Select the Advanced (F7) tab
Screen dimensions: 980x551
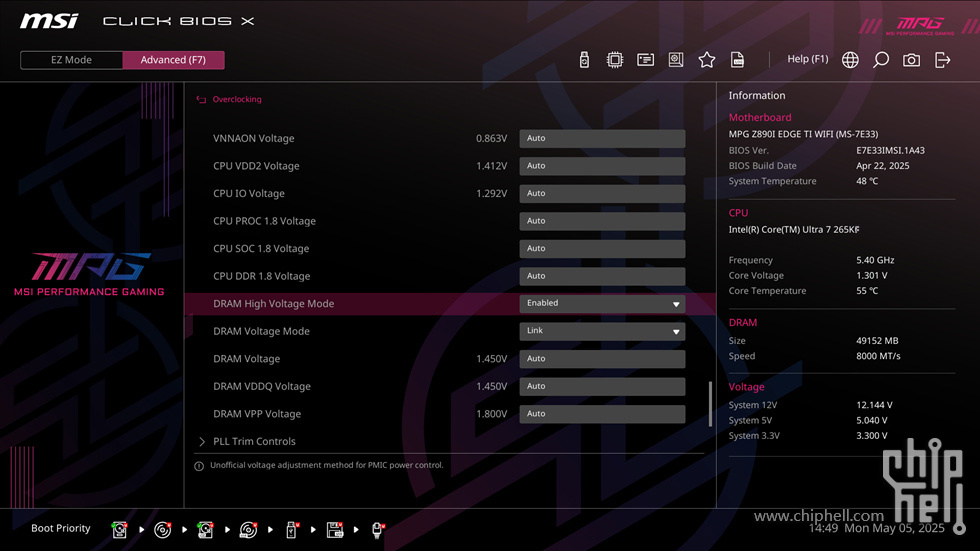(x=173, y=60)
